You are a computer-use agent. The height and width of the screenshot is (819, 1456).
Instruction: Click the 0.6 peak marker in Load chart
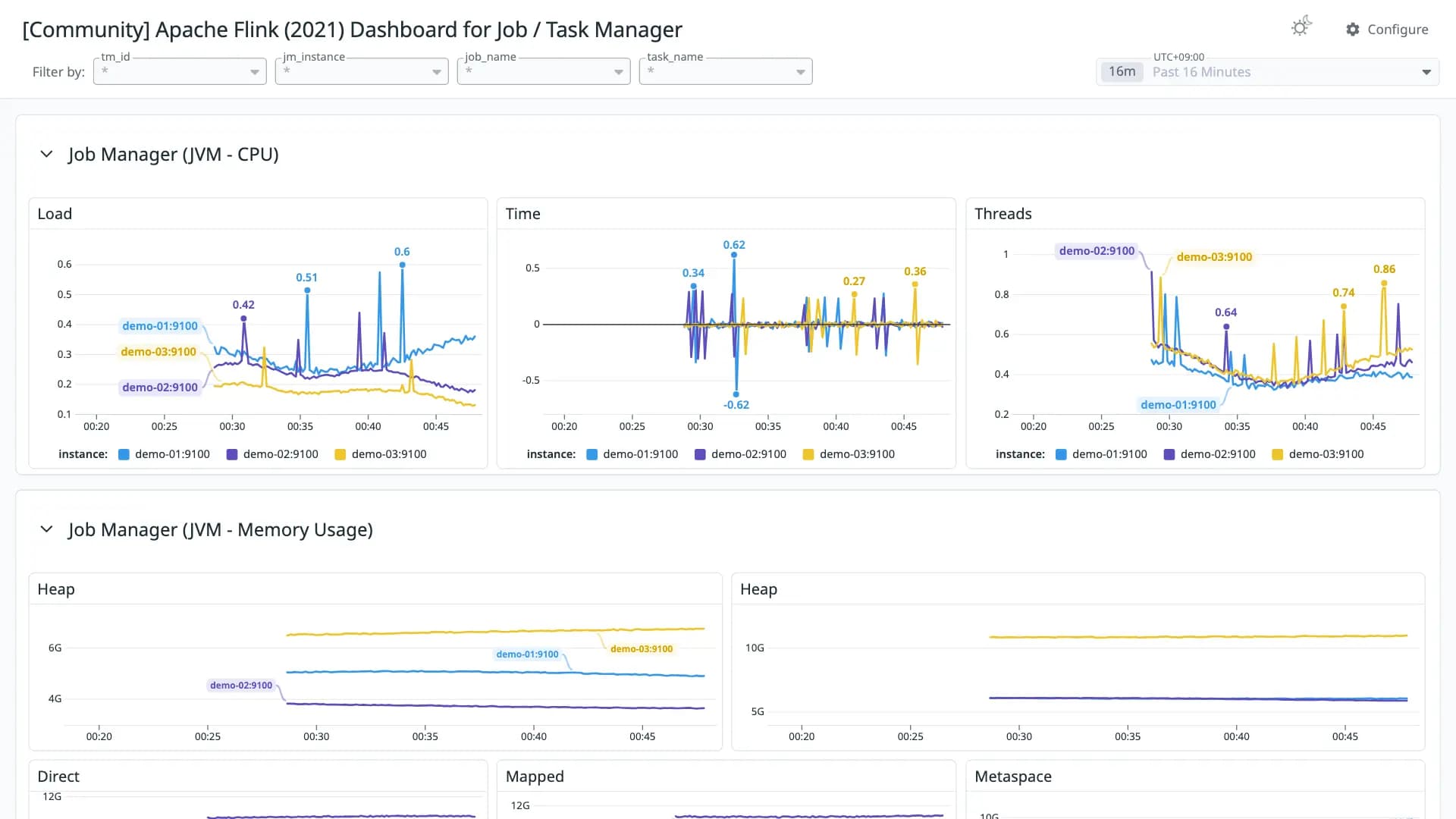coord(402,265)
